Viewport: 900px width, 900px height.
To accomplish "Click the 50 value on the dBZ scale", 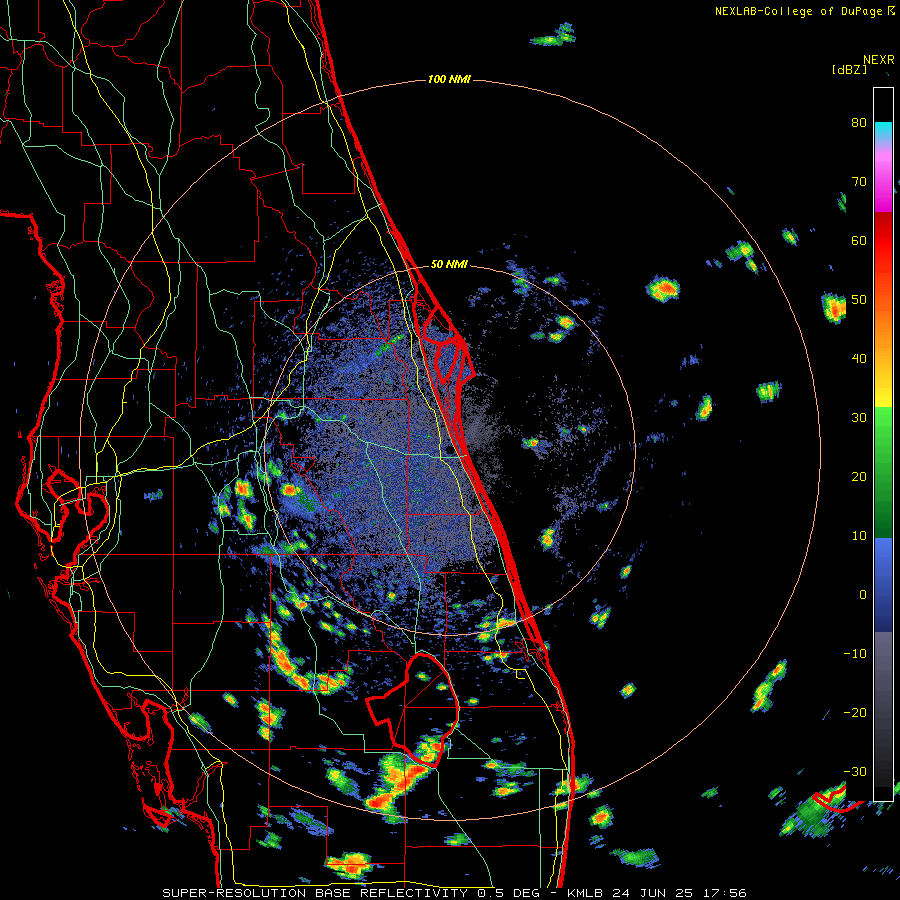I will (x=859, y=300).
